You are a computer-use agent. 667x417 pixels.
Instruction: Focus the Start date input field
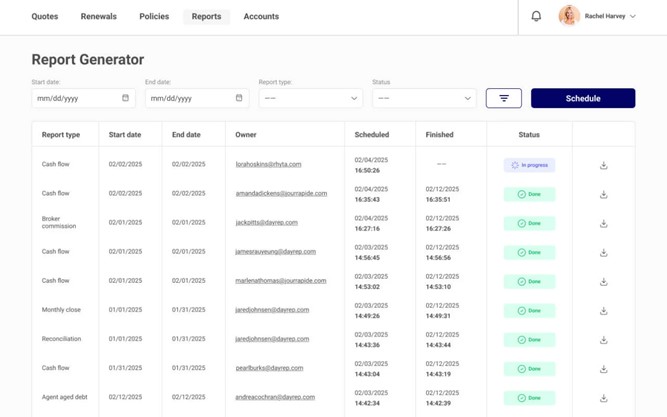(83, 98)
